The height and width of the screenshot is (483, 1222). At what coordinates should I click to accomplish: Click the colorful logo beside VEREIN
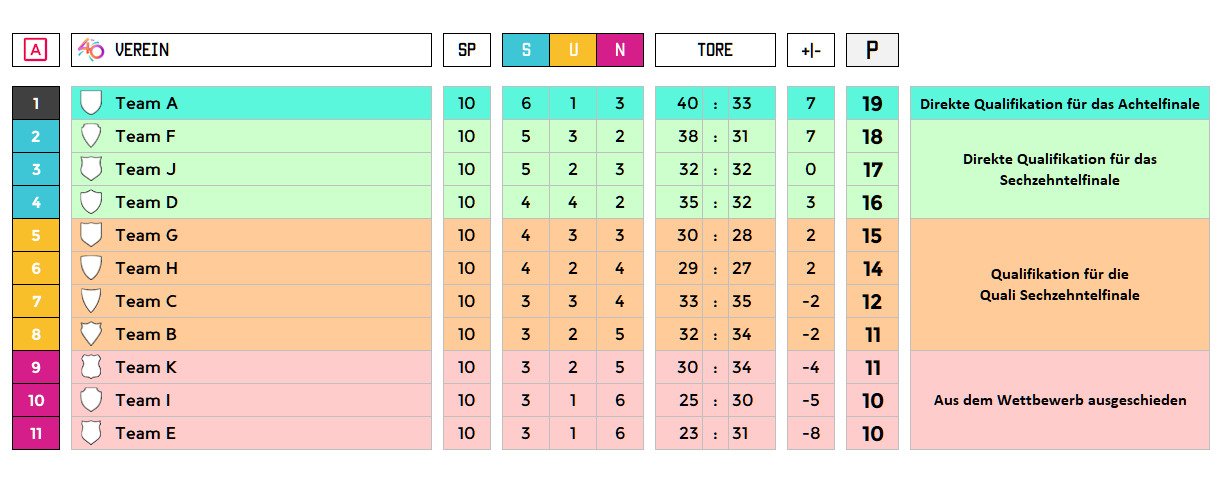click(x=91, y=50)
